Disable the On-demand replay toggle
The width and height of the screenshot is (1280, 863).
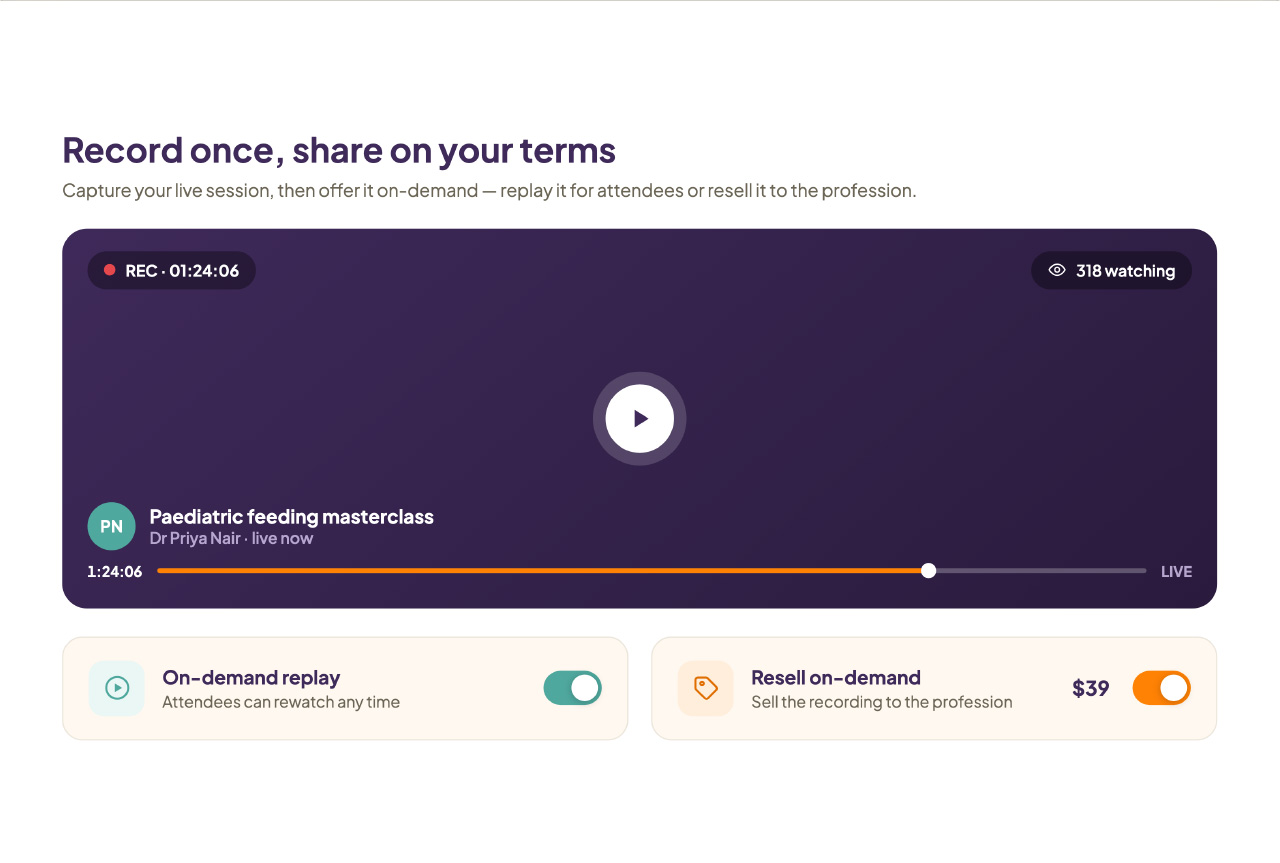tap(573, 688)
